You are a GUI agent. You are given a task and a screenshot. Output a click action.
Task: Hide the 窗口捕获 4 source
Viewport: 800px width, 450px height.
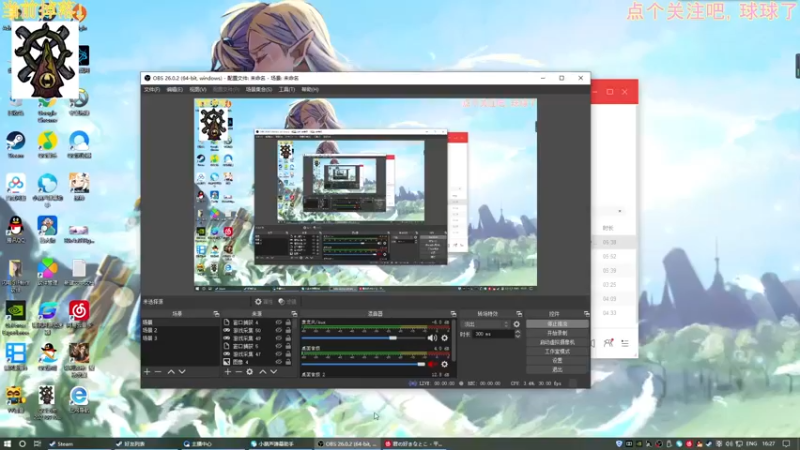coord(279,322)
